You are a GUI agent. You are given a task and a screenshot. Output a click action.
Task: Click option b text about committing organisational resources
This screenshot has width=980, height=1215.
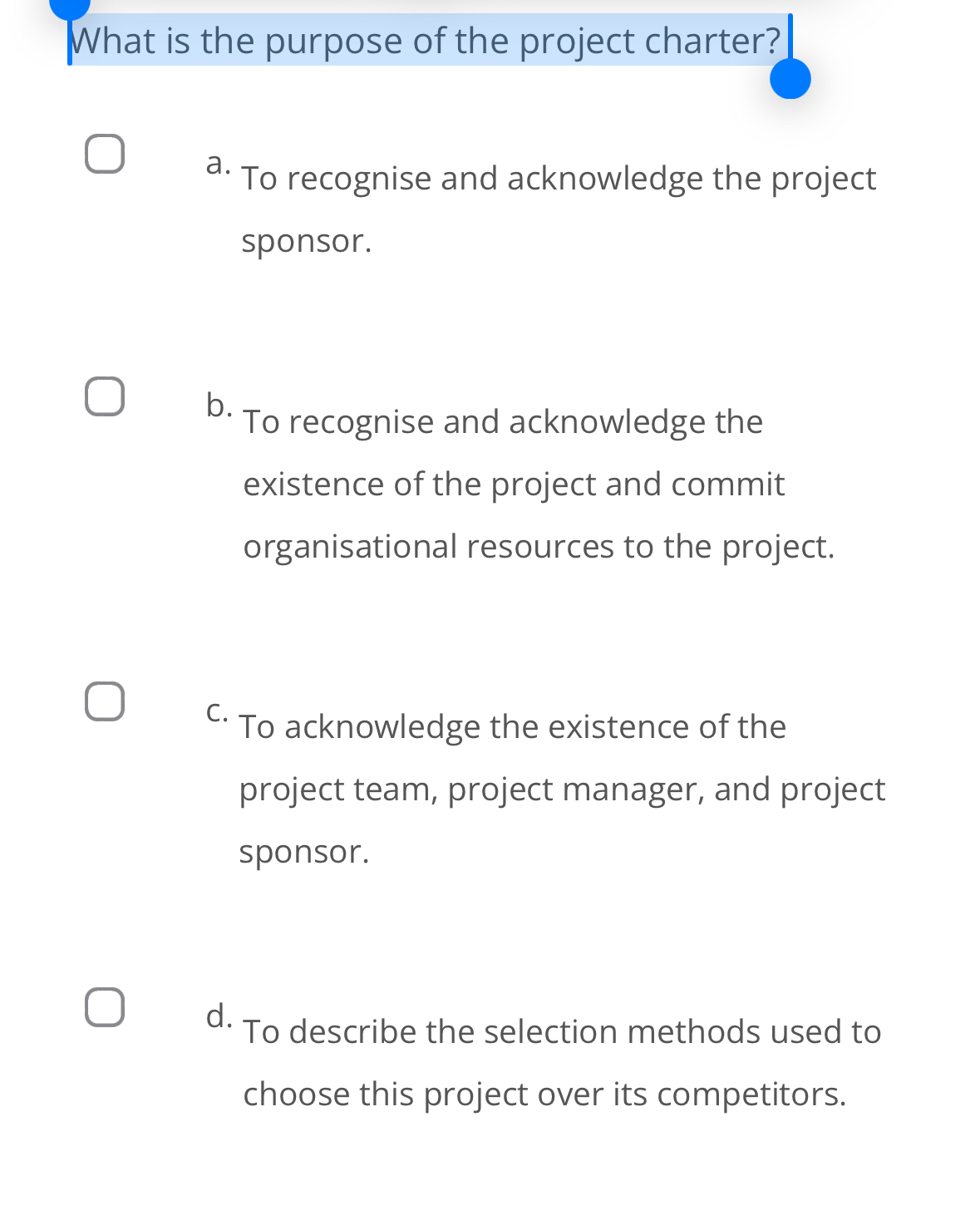pyautogui.click(x=540, y=484)
